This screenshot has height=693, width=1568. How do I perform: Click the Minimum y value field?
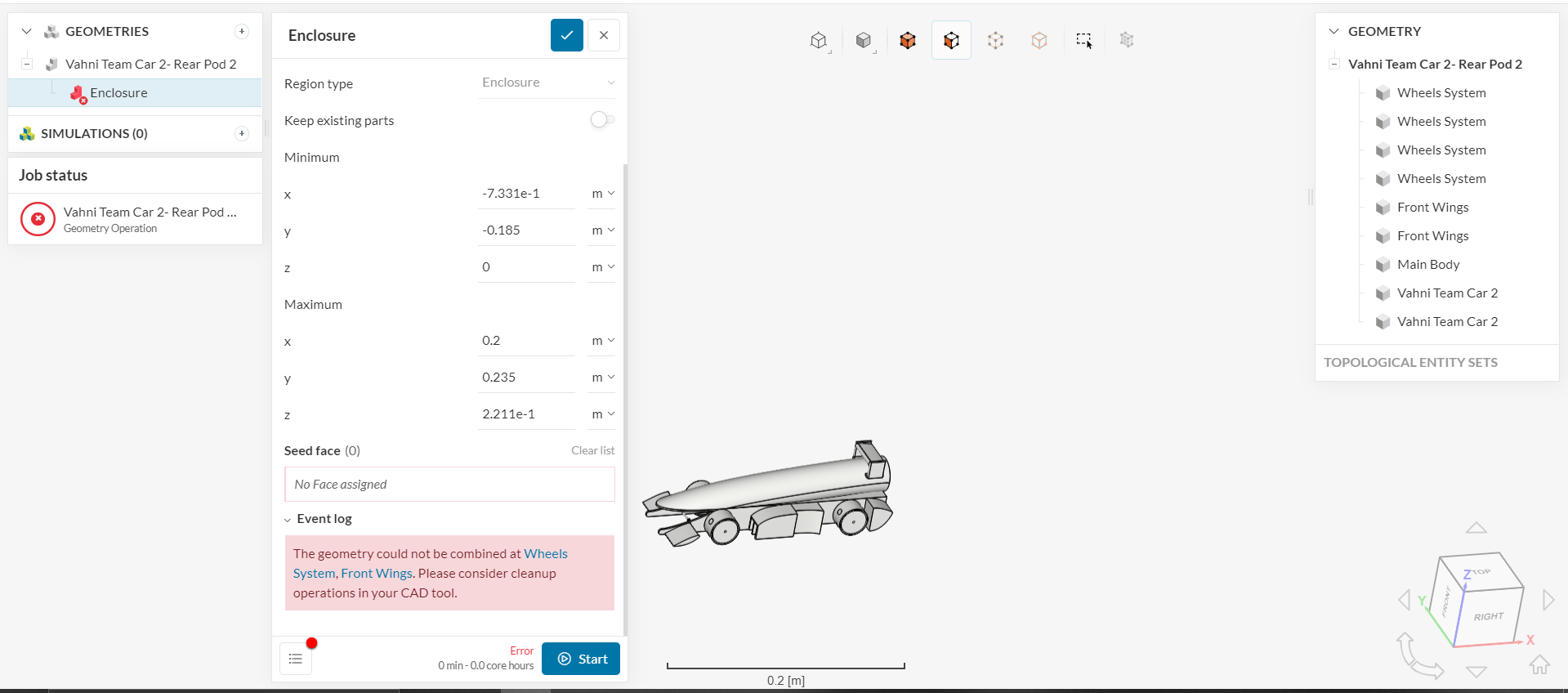(x=526, y=230)
